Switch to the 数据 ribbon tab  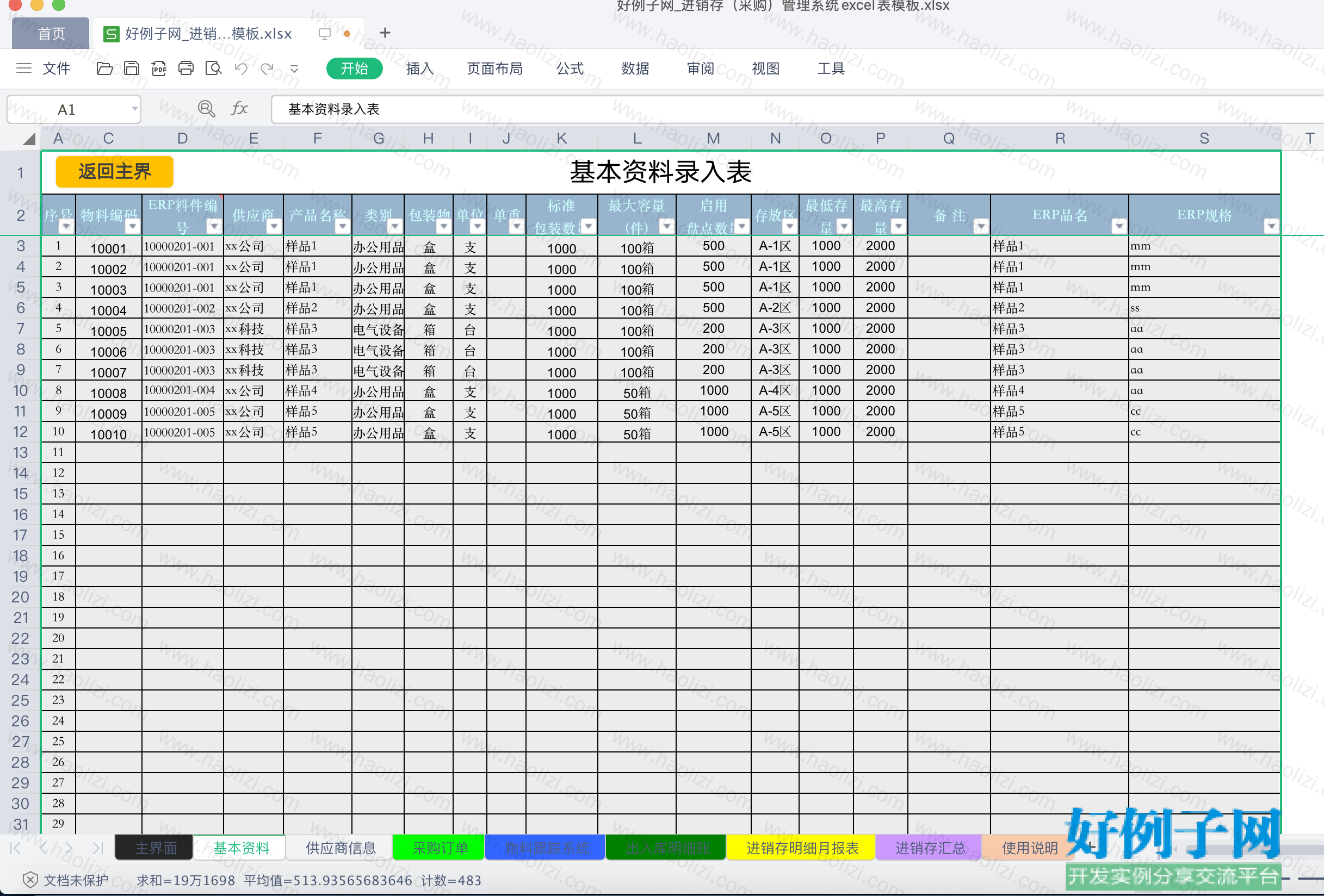[635, 69]
